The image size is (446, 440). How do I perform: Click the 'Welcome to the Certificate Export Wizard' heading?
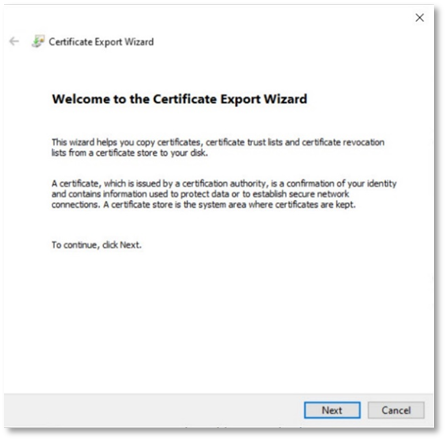(179, 99)
